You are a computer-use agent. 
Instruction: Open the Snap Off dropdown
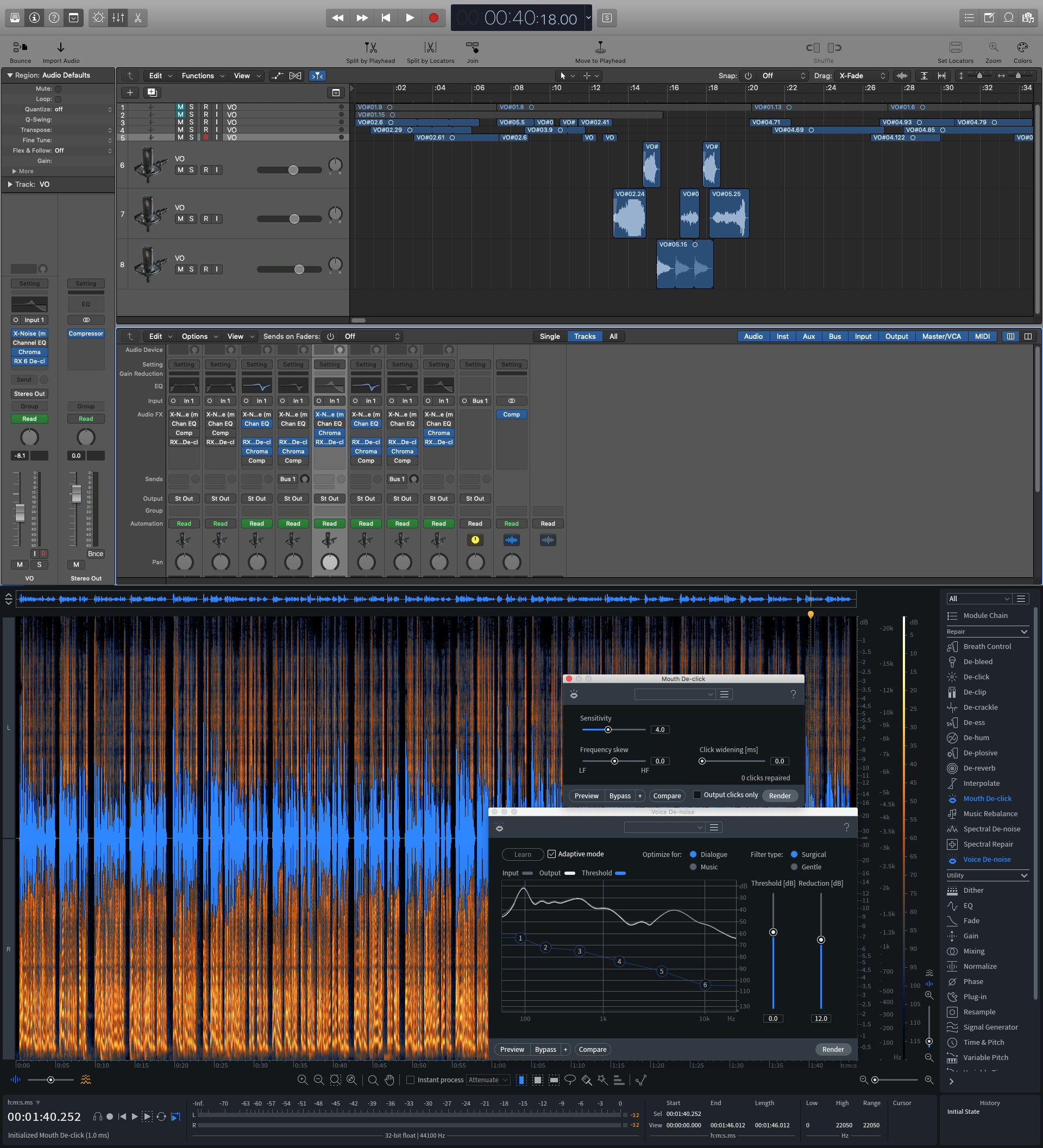(x=784, y=75)
